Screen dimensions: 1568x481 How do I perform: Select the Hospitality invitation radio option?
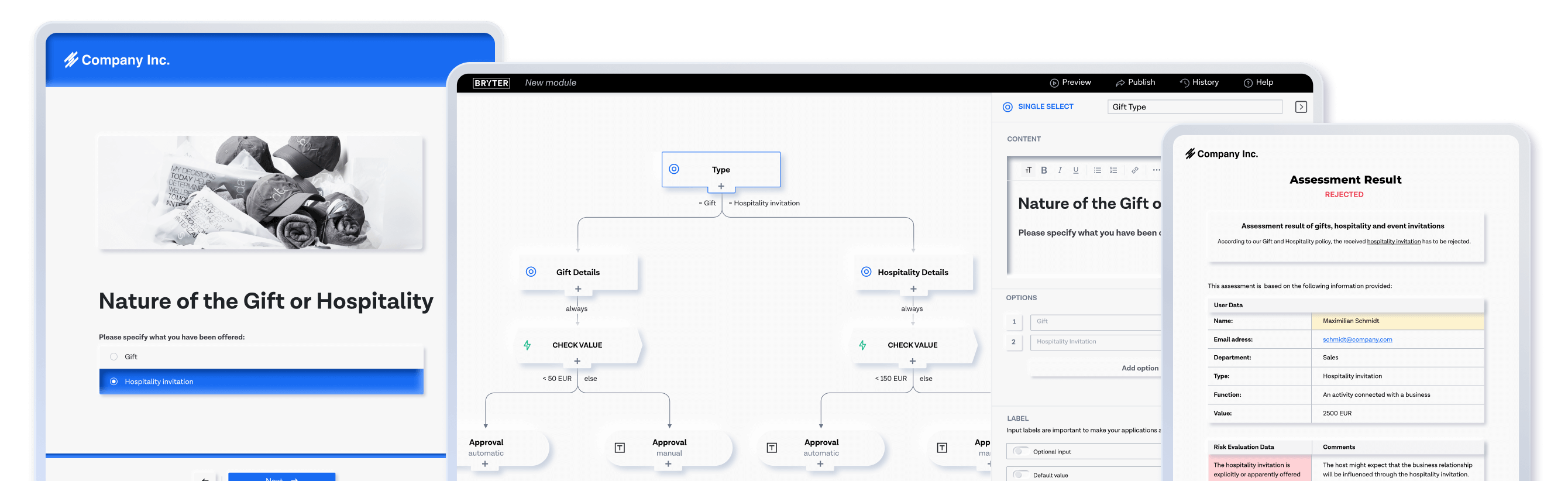tap(114, 382)
